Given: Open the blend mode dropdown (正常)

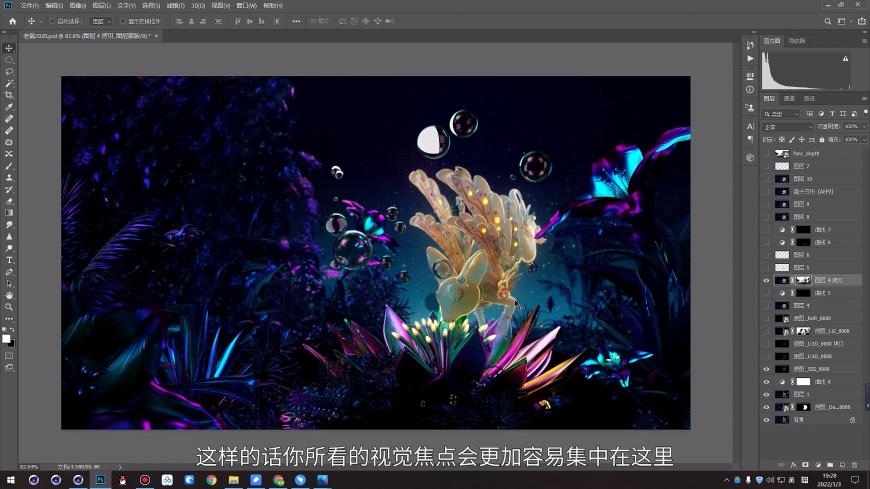Looking at the screenshot, I should (787, 127).
